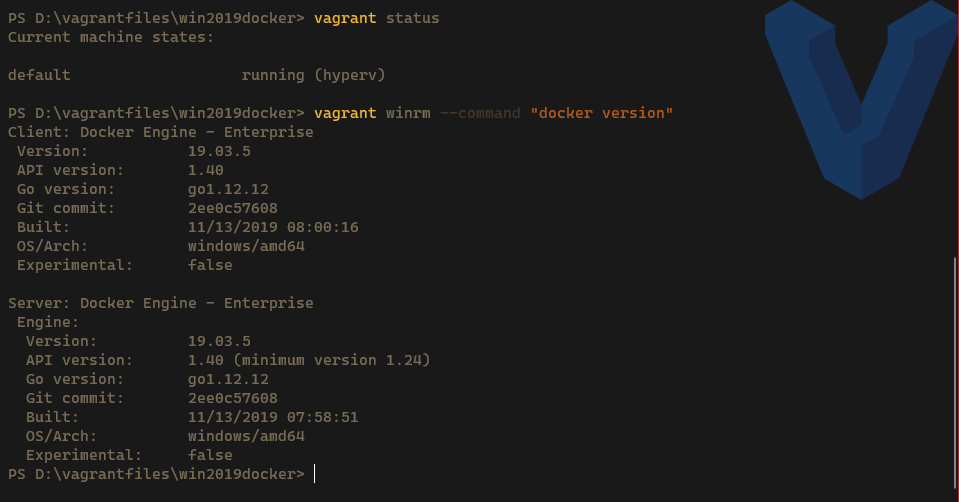This screenshot has height=502, width=959.
Task: Click the server OS/Arch value 'windows/amd64'
Action: tap(246, 436)
